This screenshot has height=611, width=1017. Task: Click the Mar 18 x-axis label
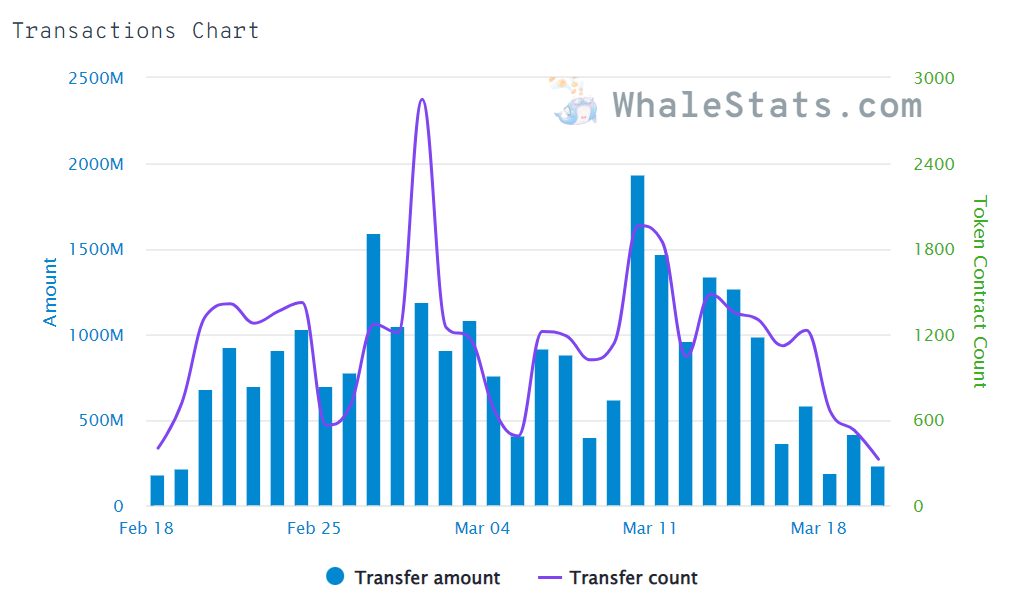[x=818, y=528]
